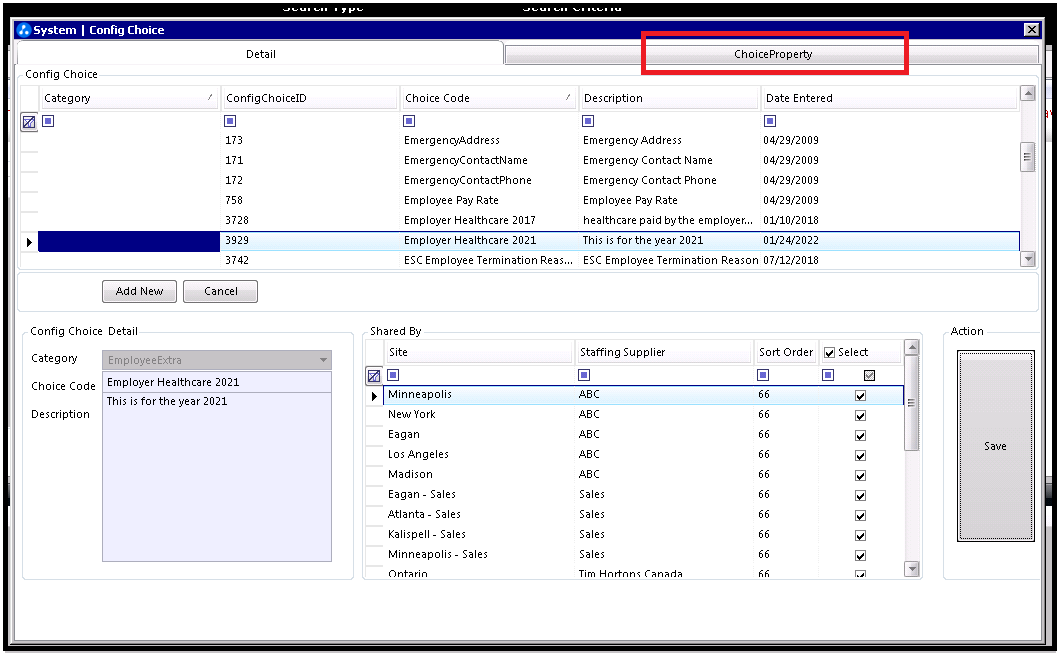The image size is (1064, 658).
Task: Open the Category EmployeeExtra dropdown
Action: coord(324,360)
